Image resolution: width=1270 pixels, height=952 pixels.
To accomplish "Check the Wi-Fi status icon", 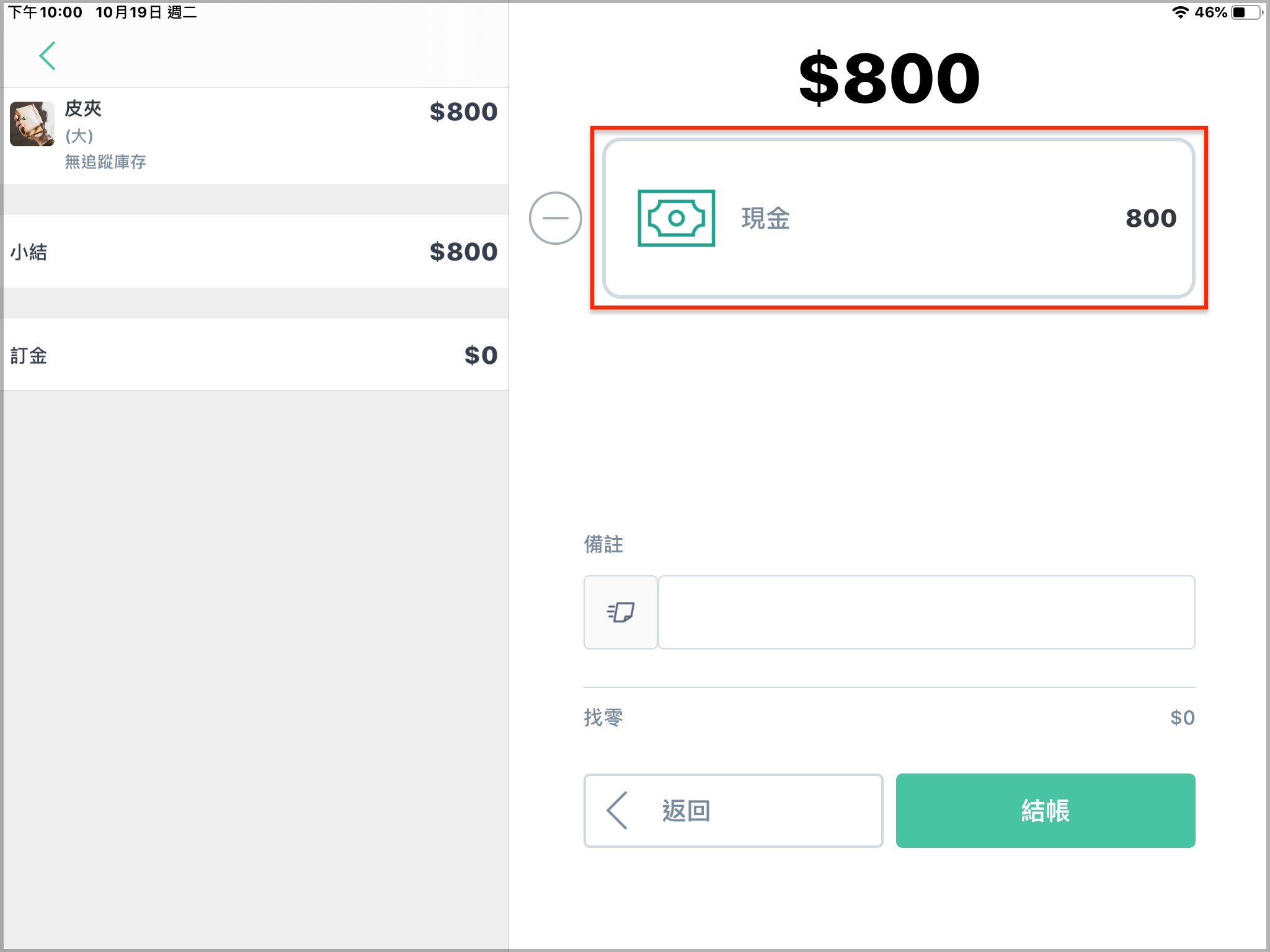I will coord(1180,12).
